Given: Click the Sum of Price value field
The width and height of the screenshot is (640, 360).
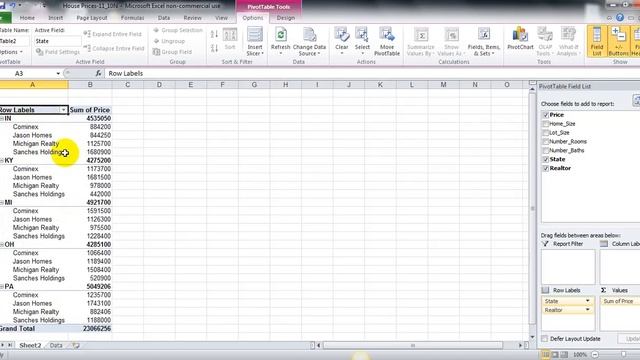Looking at the screenshot, I should pos(619,301).
